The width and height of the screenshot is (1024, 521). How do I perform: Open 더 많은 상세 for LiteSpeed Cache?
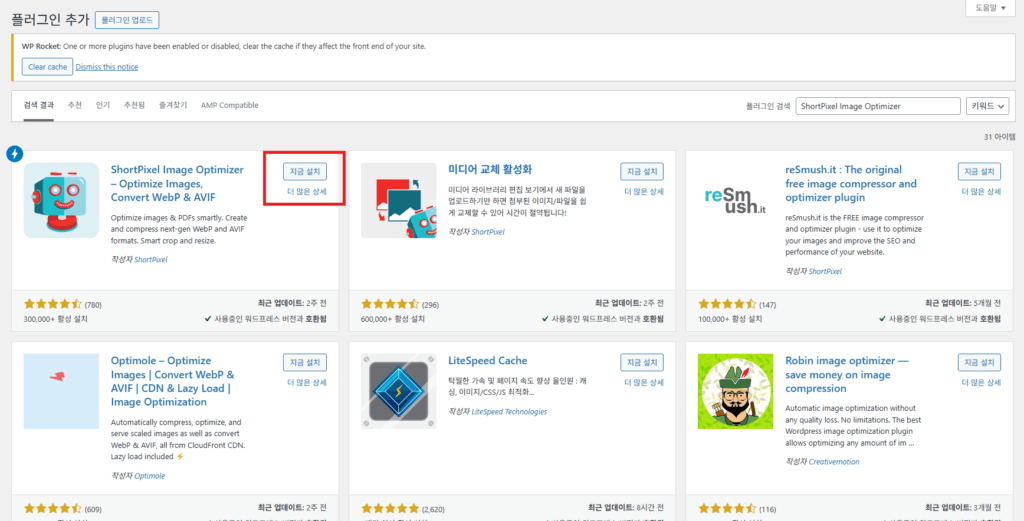click(x=644, y=383)
